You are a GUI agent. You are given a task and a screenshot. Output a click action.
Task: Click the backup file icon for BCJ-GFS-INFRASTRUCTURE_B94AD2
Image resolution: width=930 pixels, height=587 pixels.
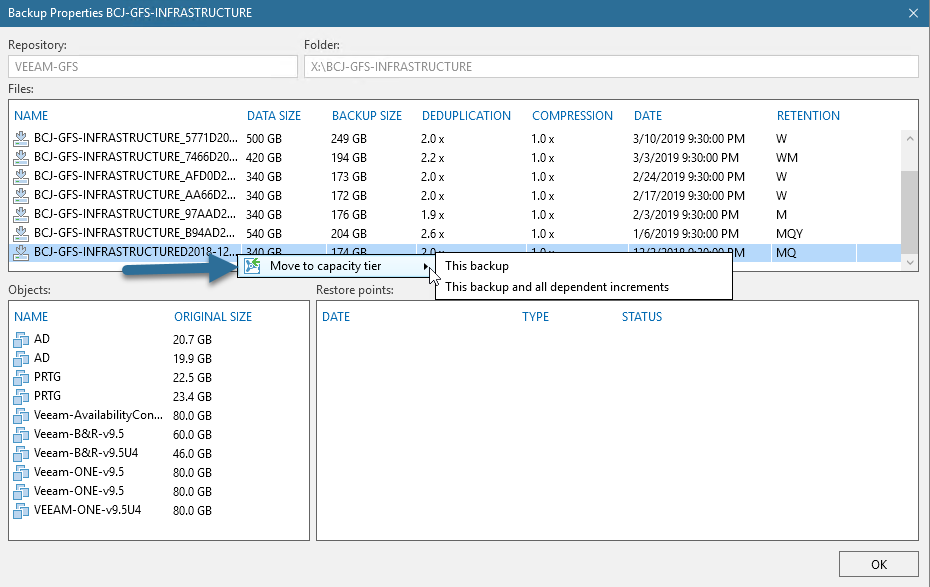[x=21, y=234]
